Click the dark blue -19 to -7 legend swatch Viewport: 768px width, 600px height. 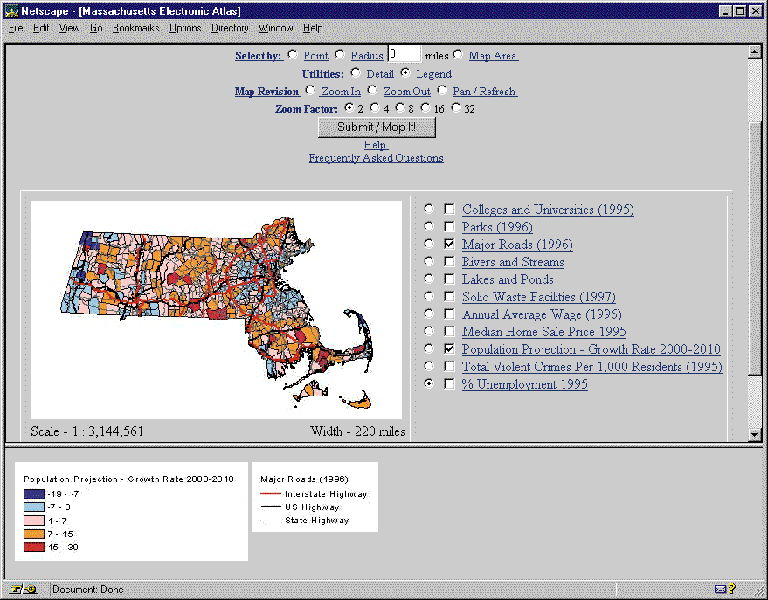(35, 494)
